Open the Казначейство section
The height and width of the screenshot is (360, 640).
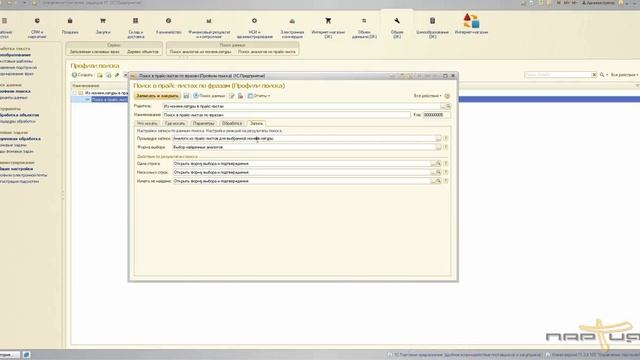169,26
